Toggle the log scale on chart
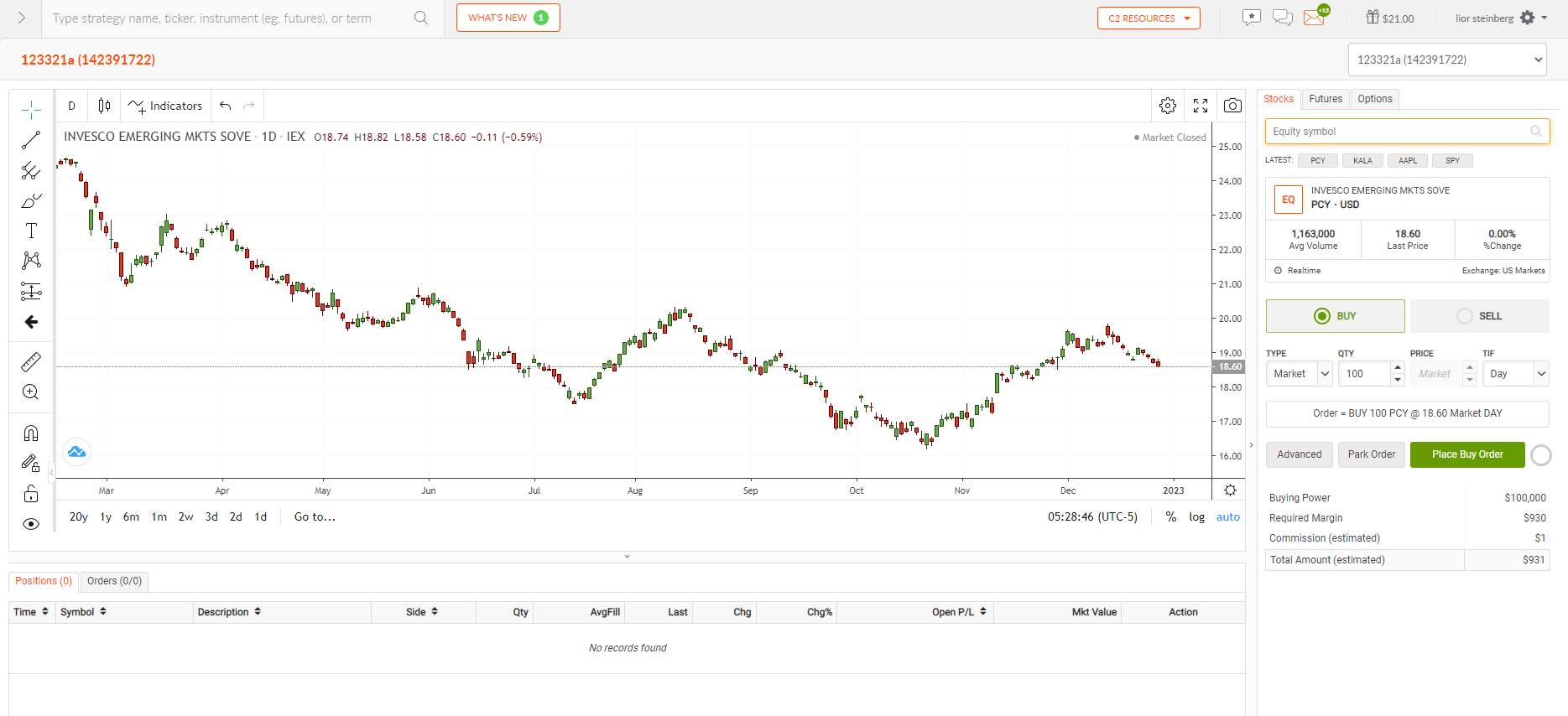1568x716 pixels. (1196, 517)
